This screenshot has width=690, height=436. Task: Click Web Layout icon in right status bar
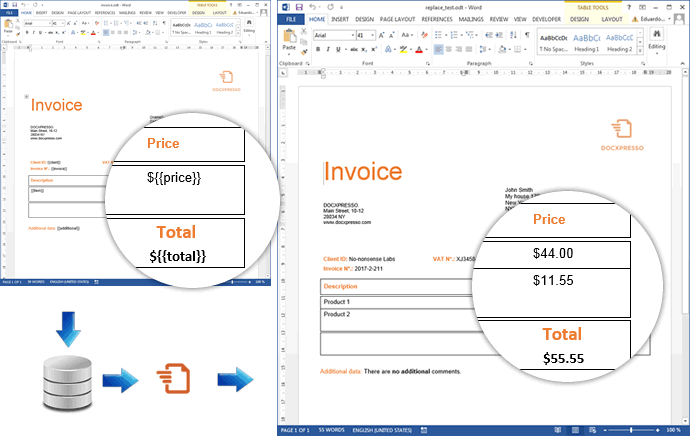(592, 430)
